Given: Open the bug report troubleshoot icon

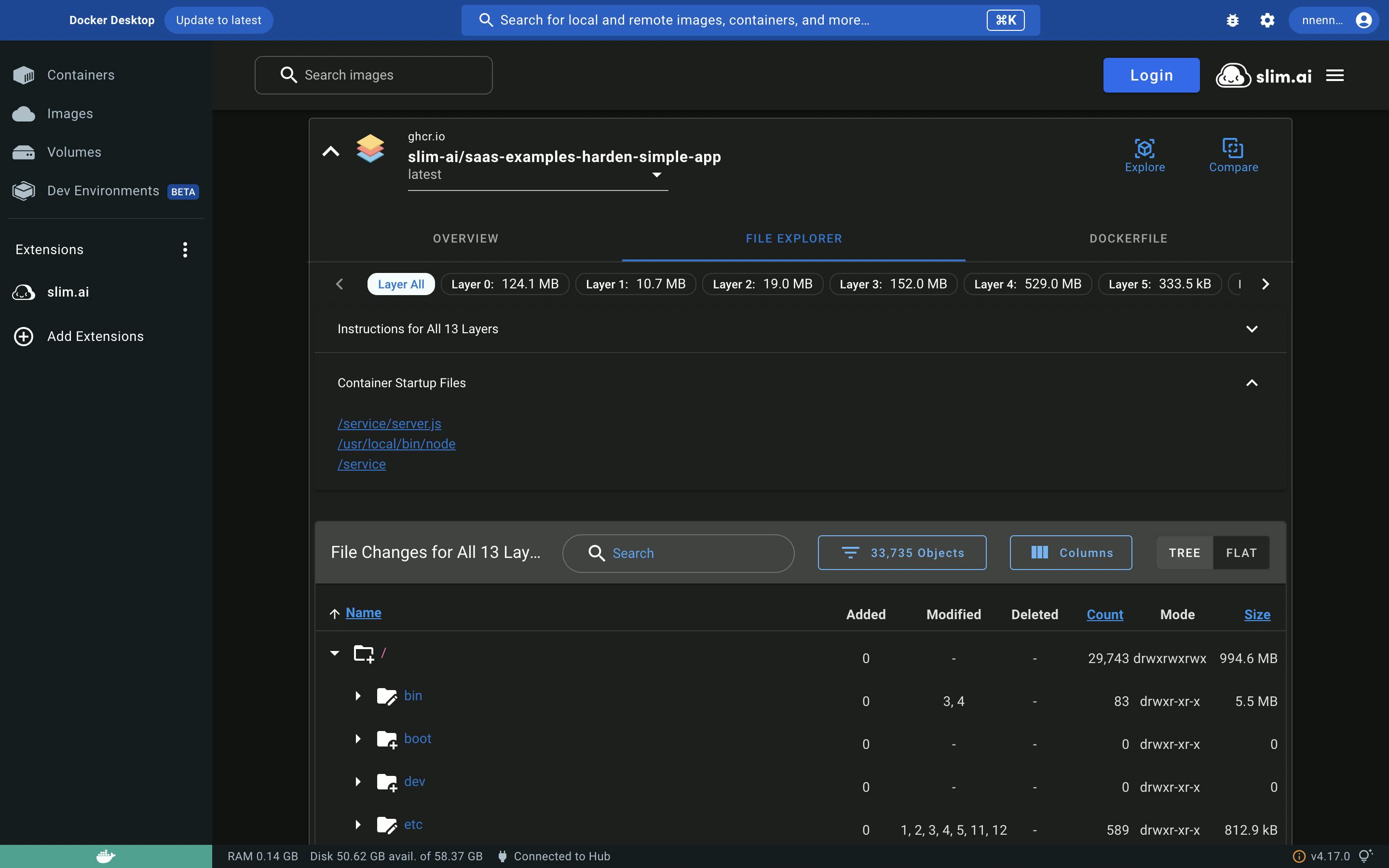Looking at the screenshot, I should [1232, 20].
